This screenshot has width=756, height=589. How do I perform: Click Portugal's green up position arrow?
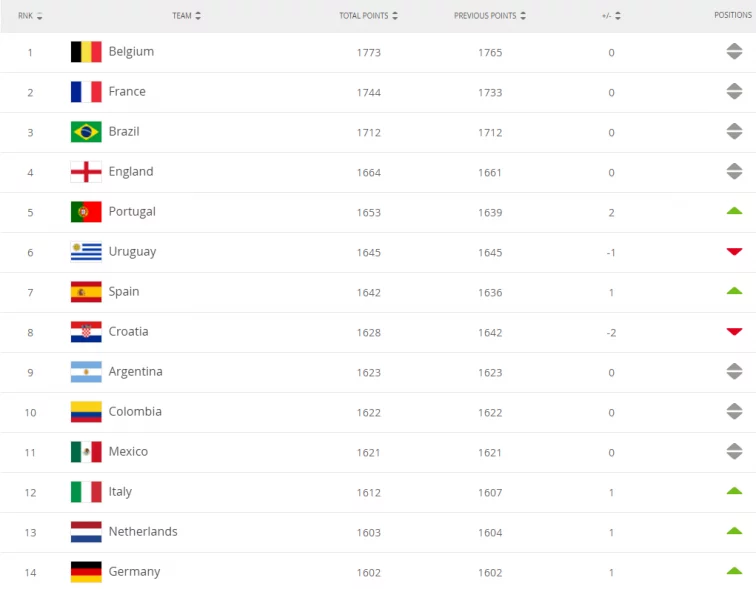734,211
